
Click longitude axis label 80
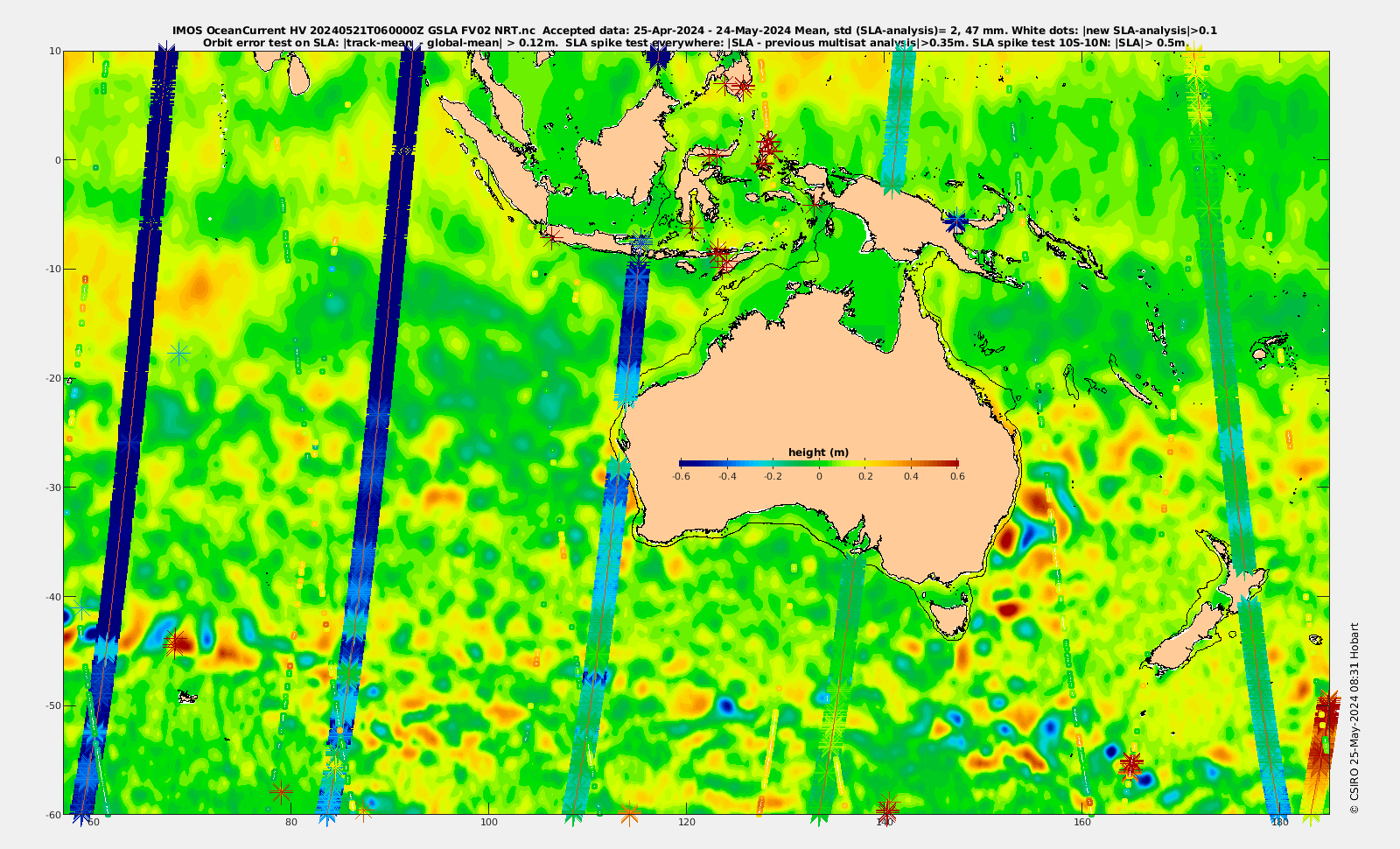tap(291, 822)
